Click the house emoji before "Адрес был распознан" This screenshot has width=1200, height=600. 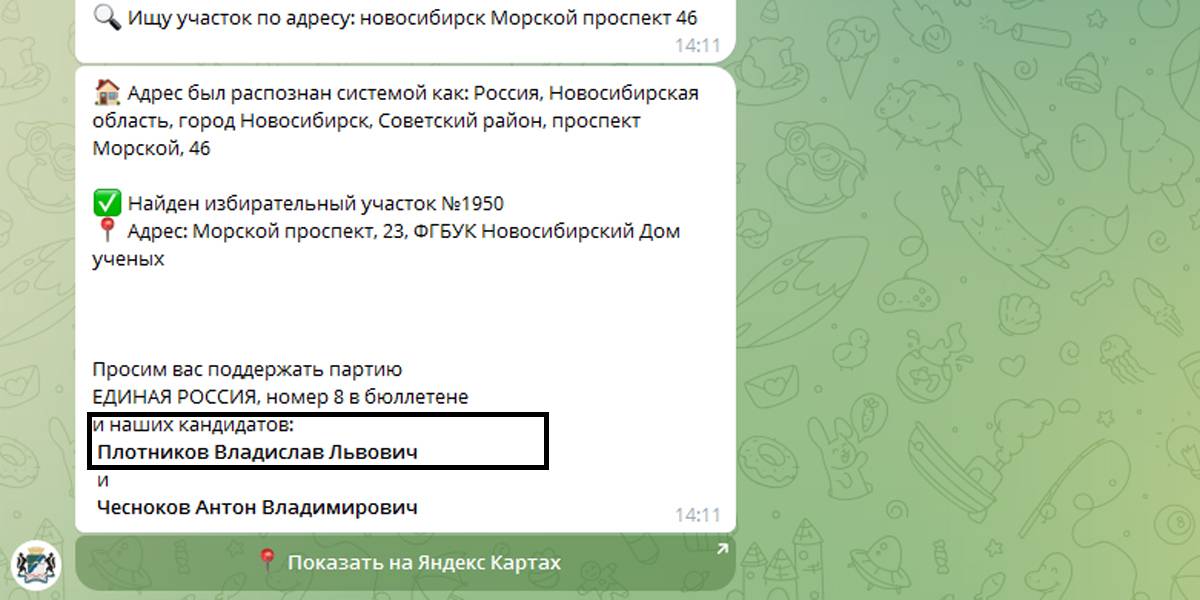[x=106, y=93]
